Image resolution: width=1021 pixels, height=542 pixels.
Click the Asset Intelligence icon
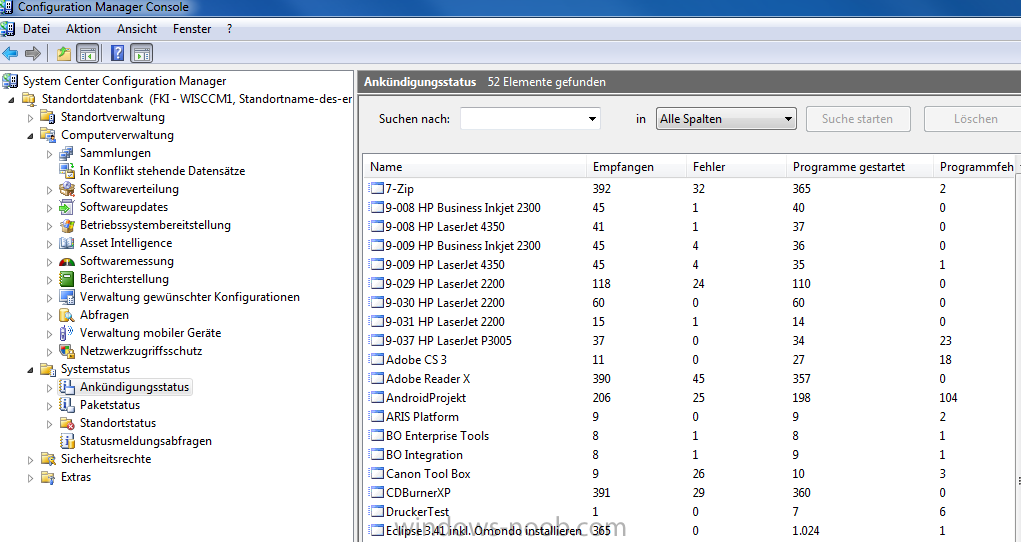tap(66, 243)
